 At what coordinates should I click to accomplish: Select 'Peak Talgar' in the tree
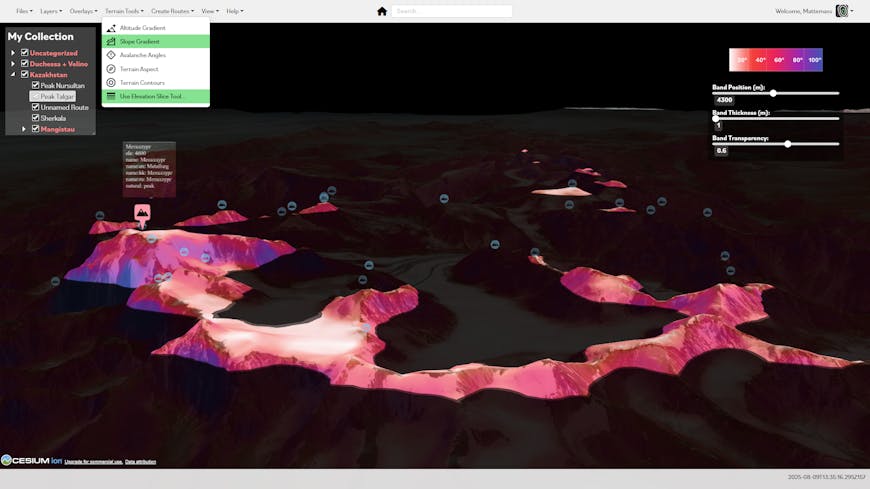(x=57, y=97)
